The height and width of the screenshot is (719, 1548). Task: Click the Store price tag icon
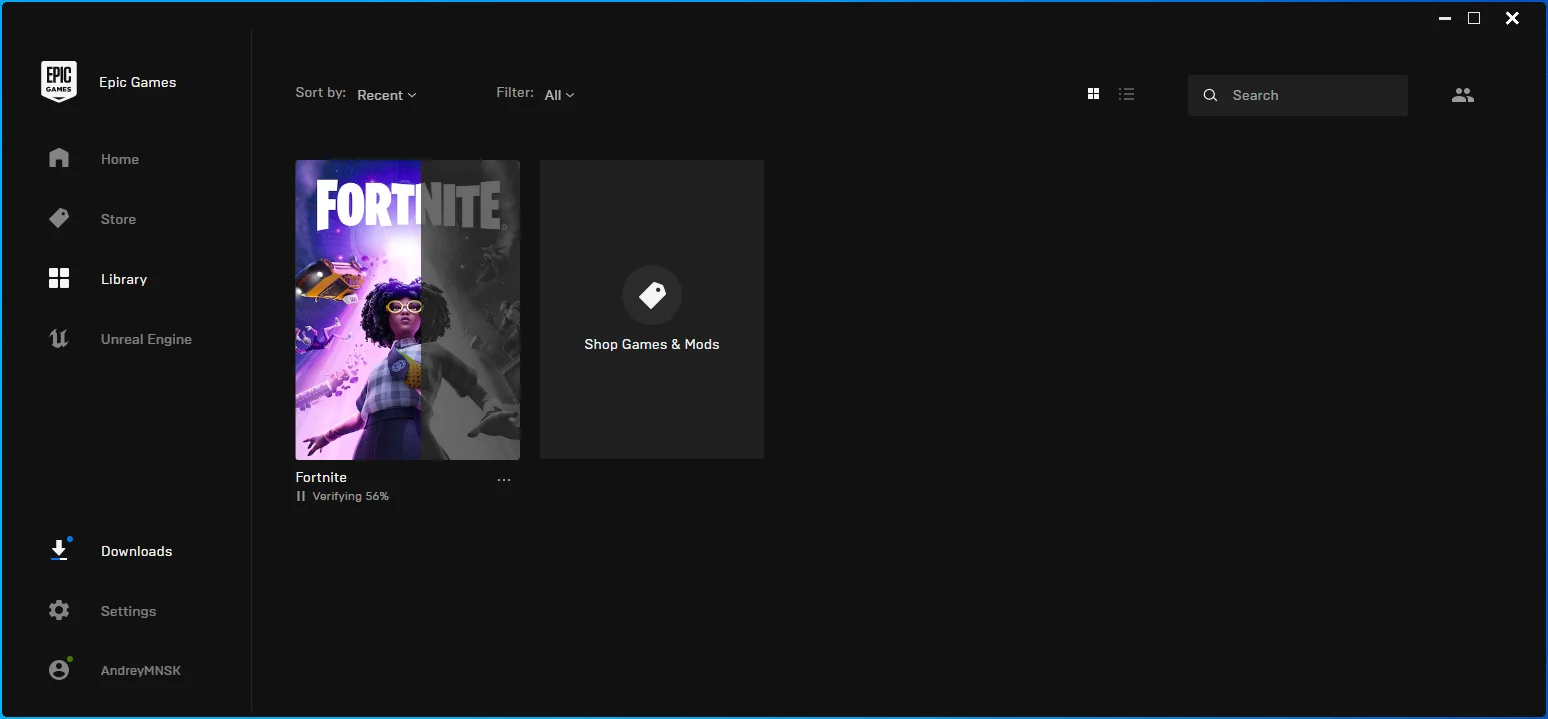pyautogui.click(x=59, y=218)
